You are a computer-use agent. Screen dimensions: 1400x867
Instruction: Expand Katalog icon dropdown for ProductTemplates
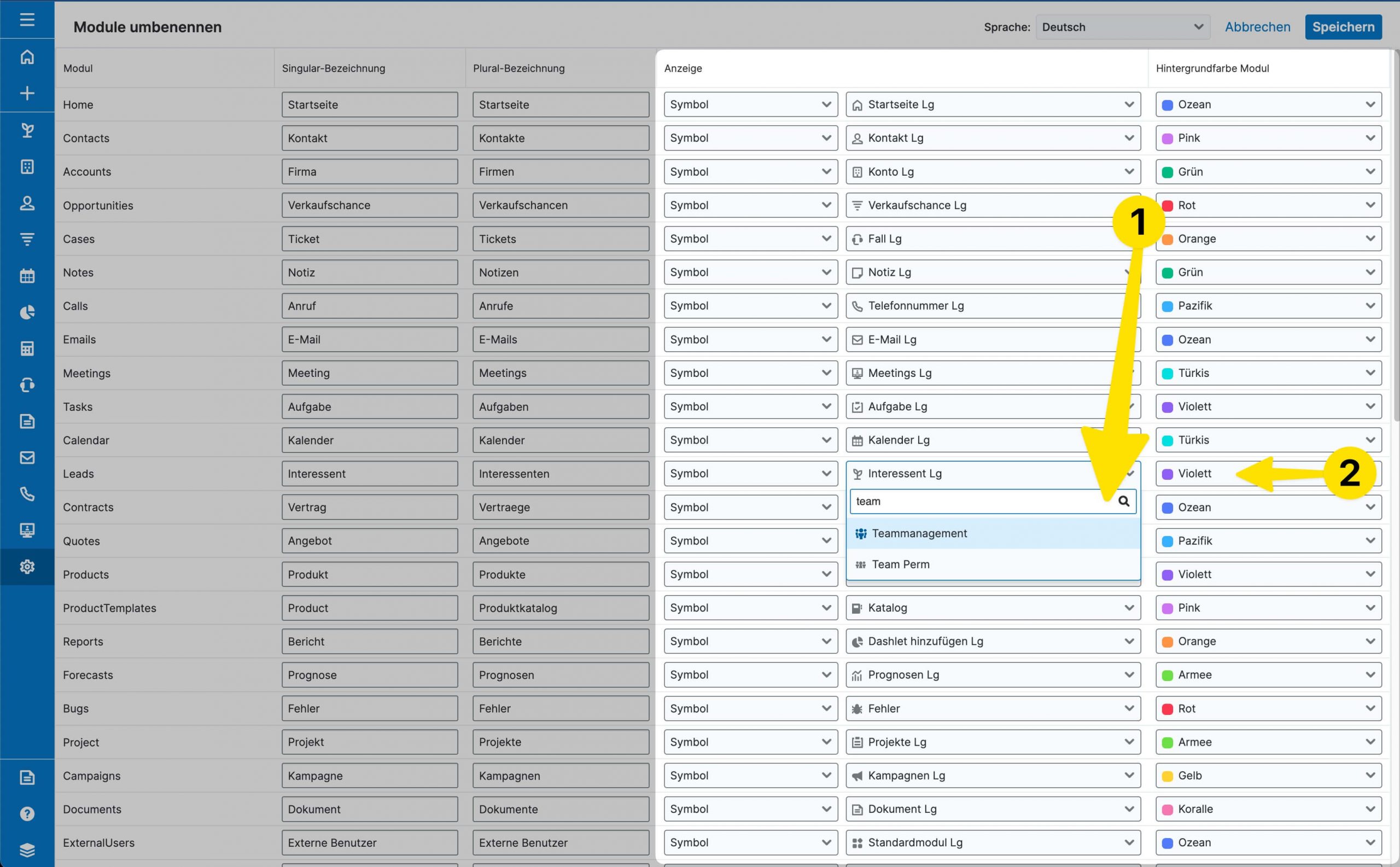click(993, 608)
